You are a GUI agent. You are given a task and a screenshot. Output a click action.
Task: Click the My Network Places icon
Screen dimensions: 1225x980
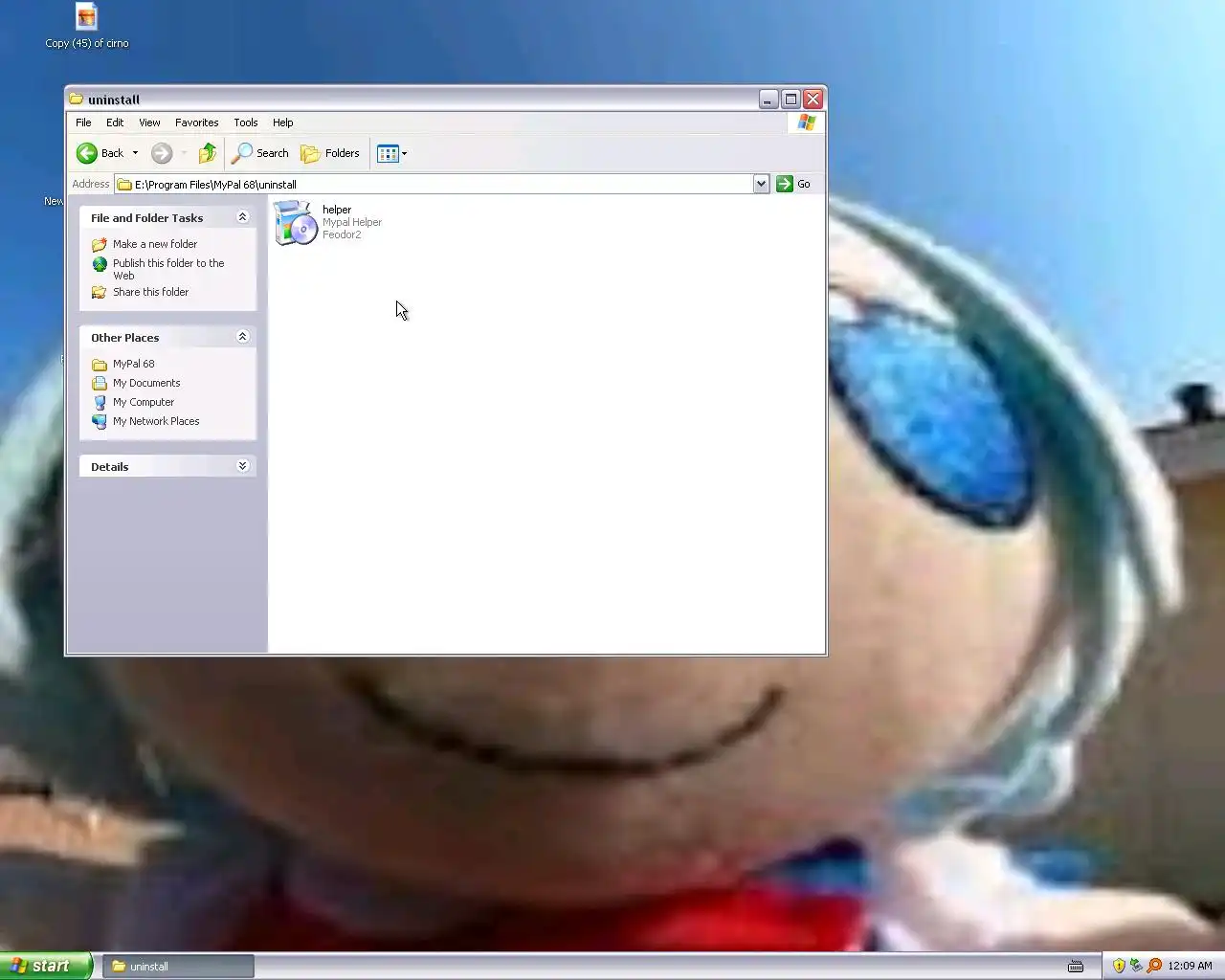[x=100, y=421]
